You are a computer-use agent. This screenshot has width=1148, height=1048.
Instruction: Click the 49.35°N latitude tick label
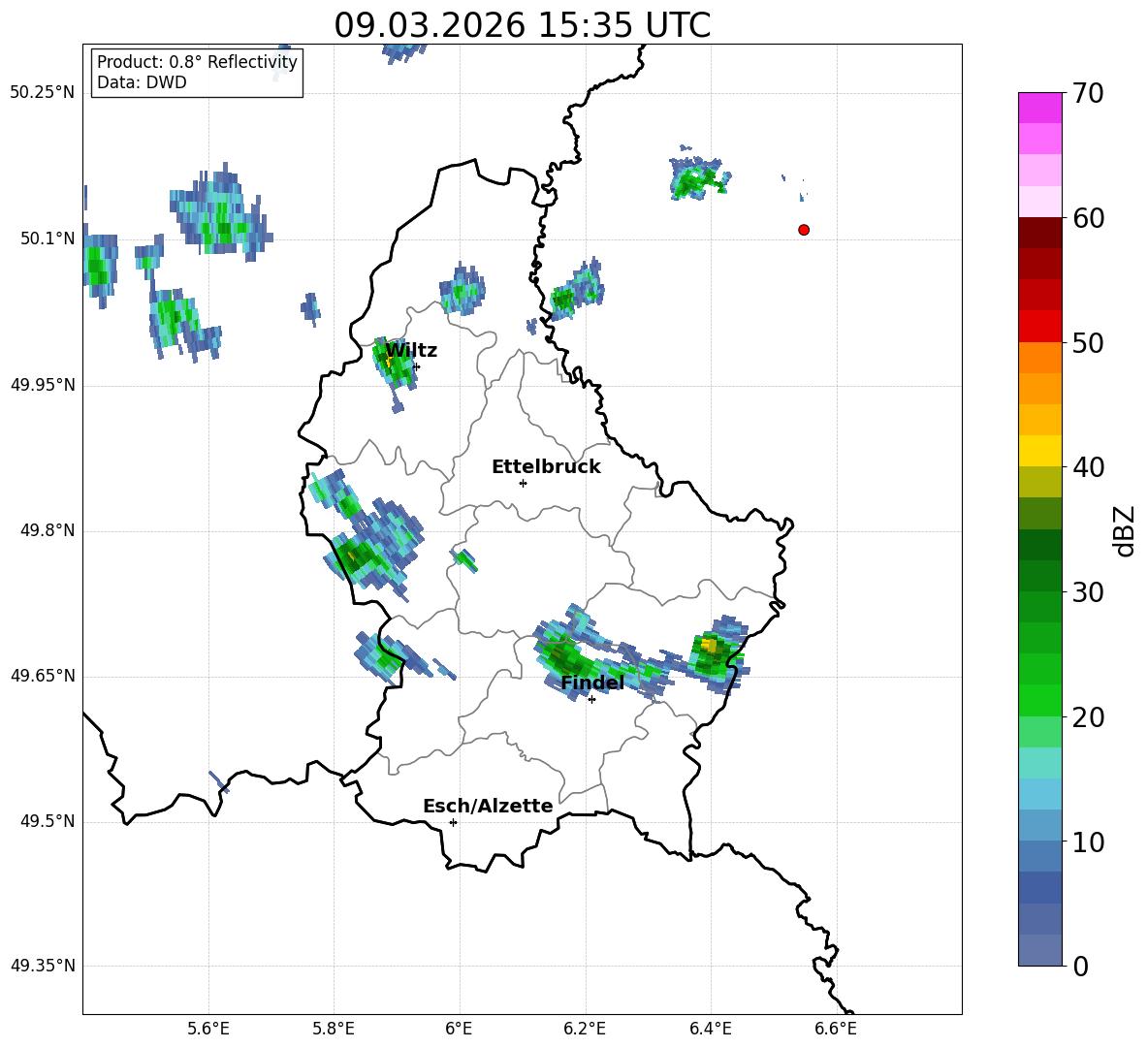coord(42,966)
